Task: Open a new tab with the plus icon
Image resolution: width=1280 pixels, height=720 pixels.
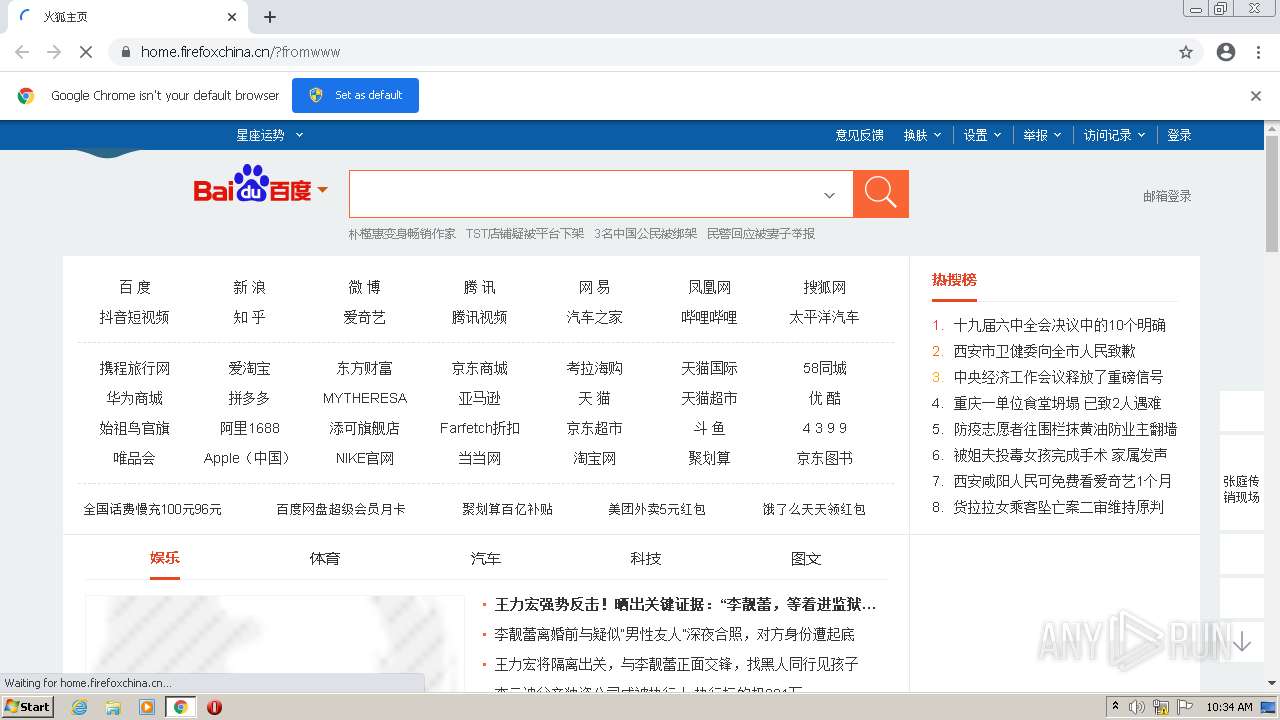Action: coord(270,17)
